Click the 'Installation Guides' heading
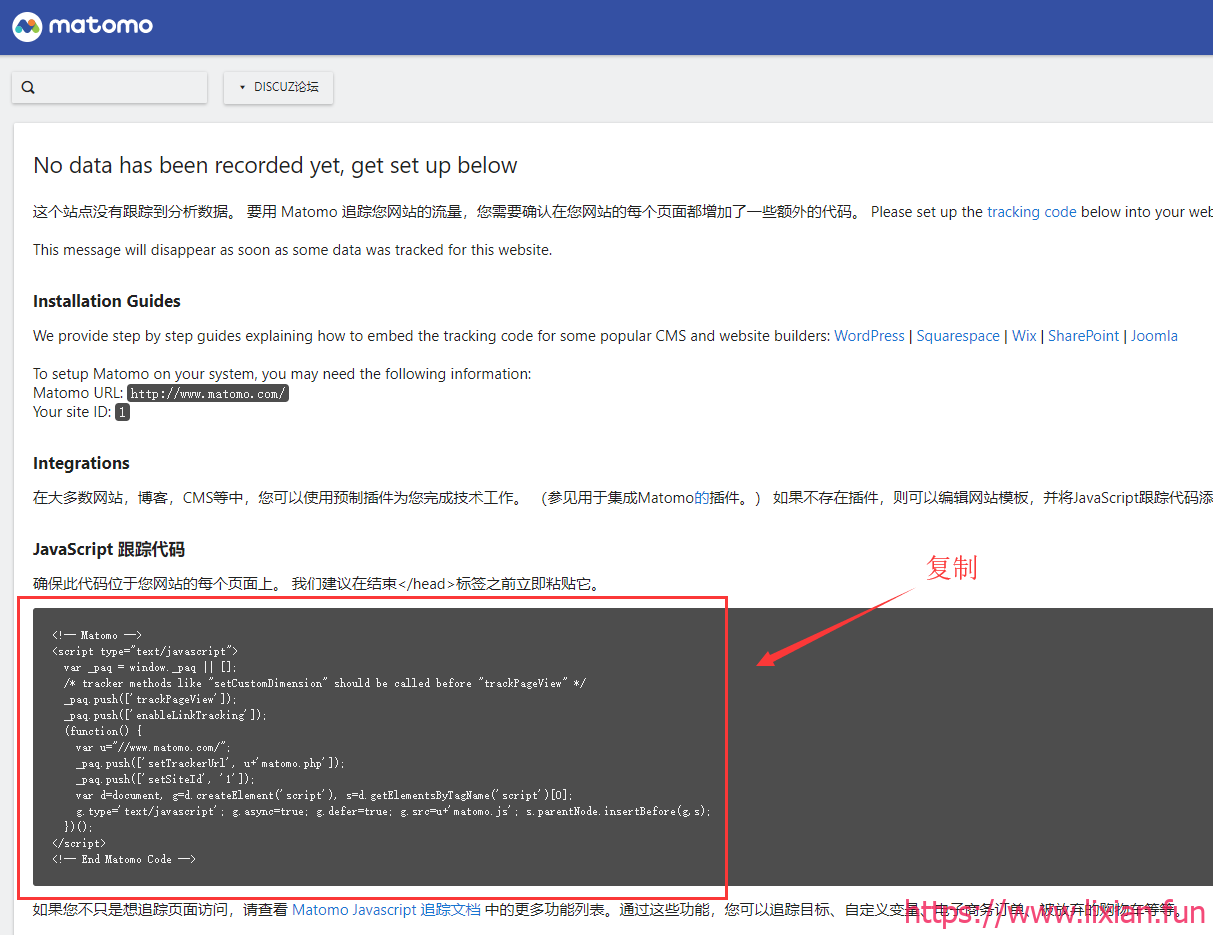The height and width of the screenshot is (935, 1213). (107, 301)
